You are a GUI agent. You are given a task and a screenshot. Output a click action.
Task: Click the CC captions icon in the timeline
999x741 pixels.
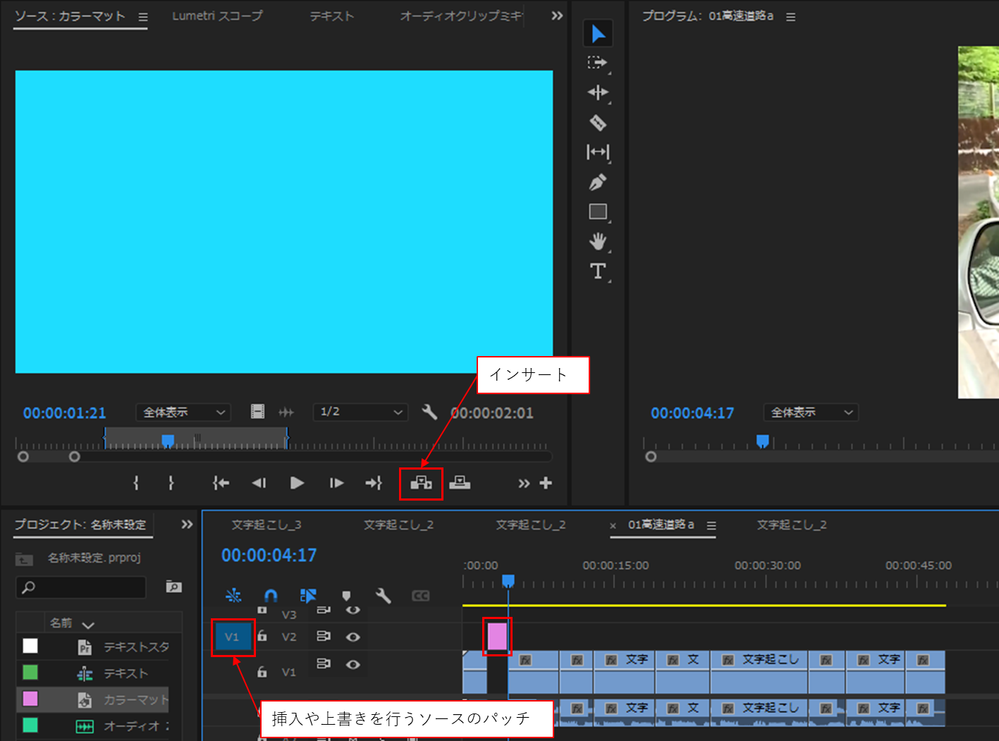pyautogui.click(x=420, y=596)
